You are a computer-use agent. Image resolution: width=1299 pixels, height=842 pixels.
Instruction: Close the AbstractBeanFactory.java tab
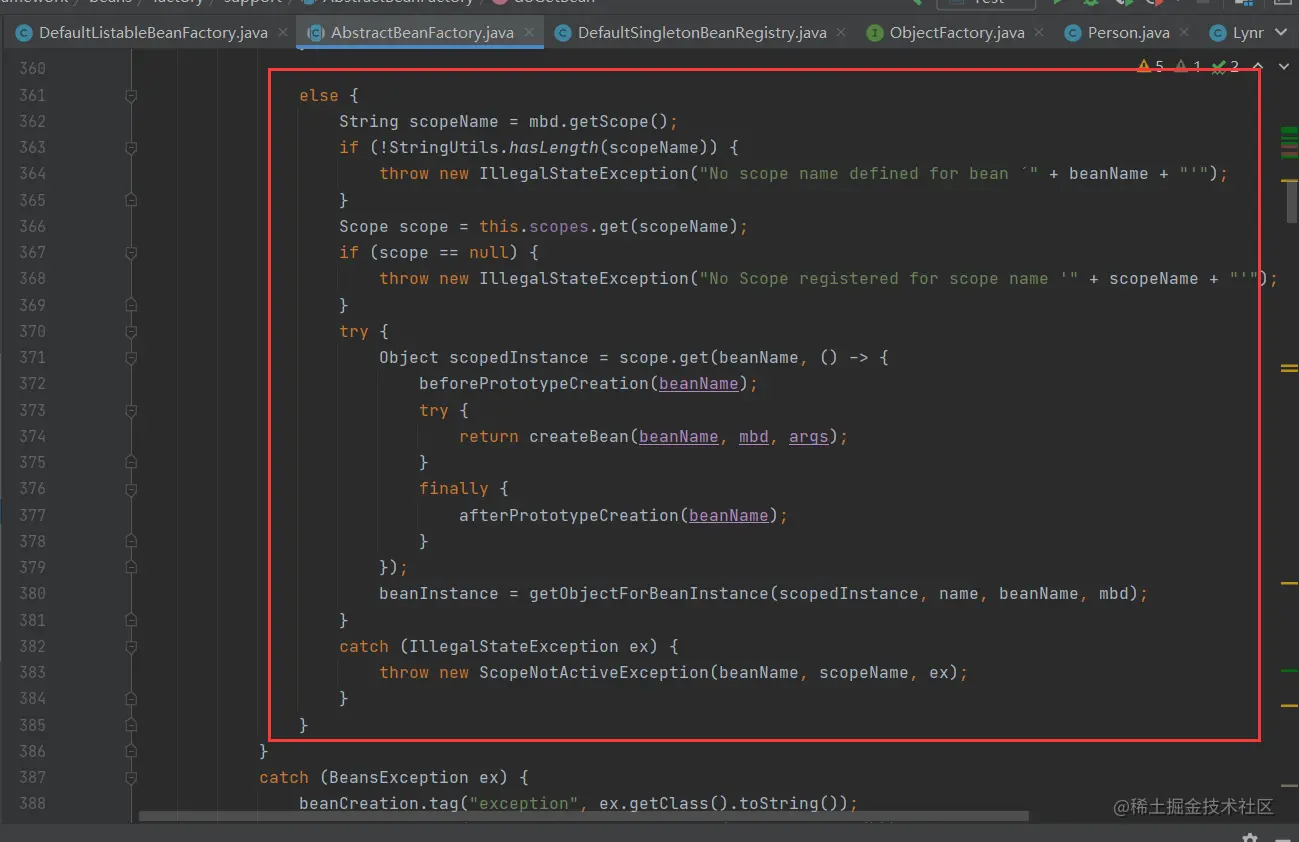click(x=530, y=33)
